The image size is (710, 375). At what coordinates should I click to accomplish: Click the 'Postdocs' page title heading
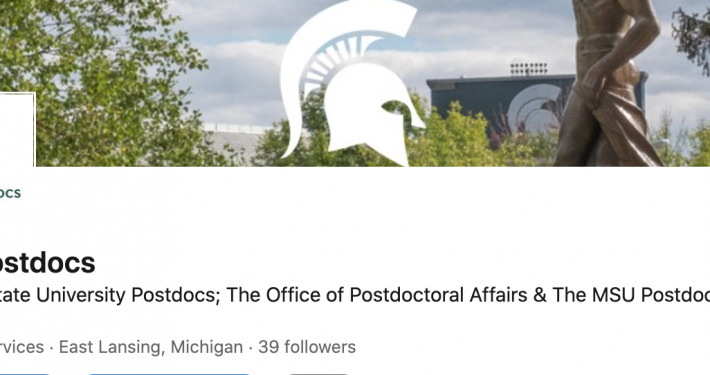(47, 263)
